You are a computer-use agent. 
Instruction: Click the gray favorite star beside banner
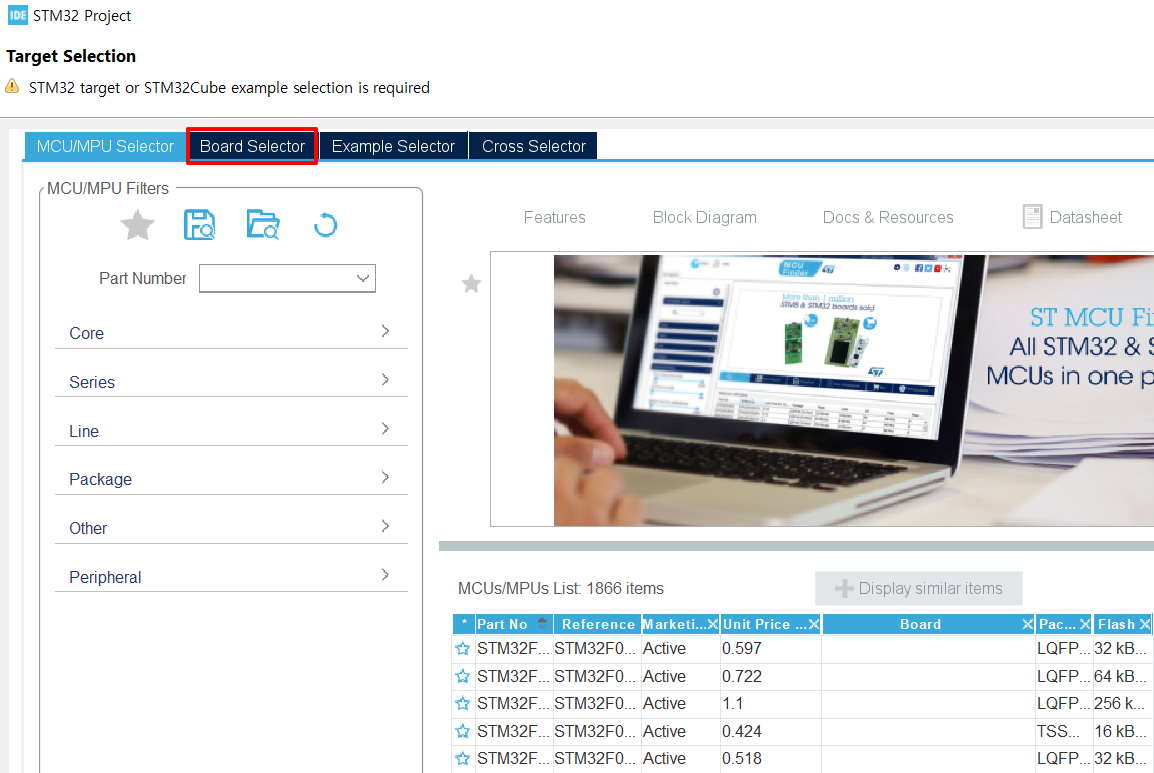(x=471, y=283)
